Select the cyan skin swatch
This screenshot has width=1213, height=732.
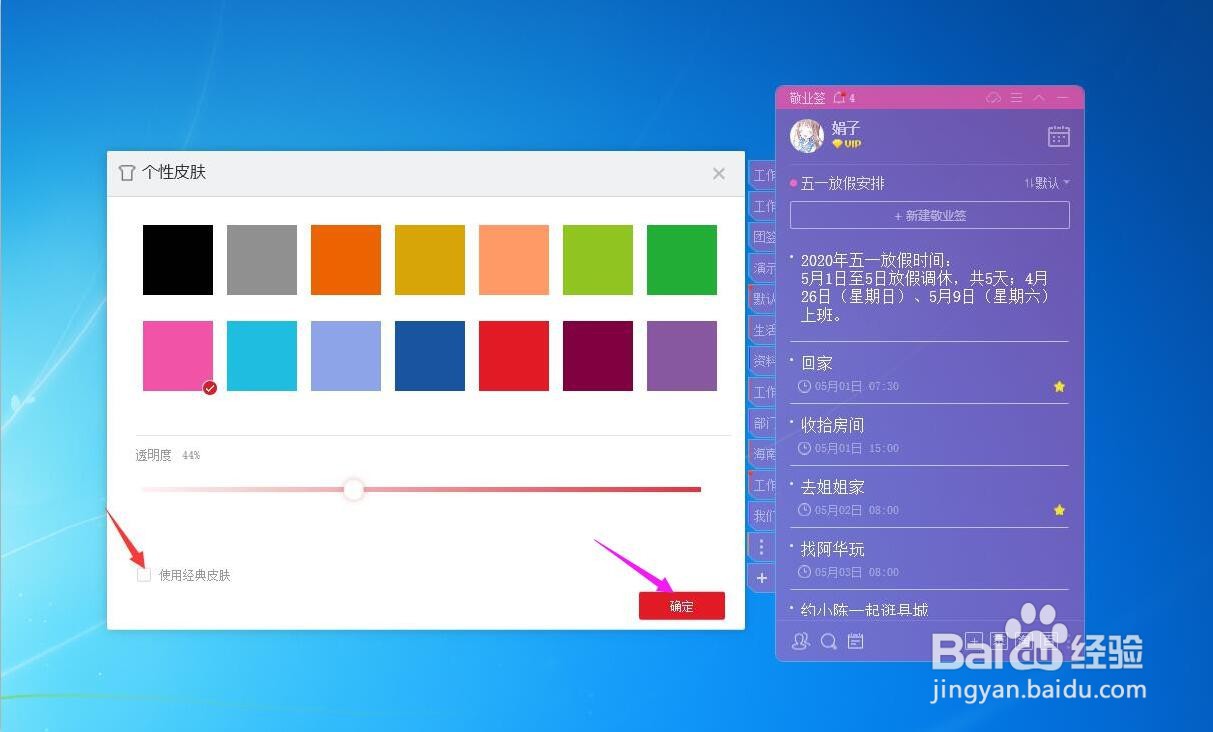pos(262,356)
